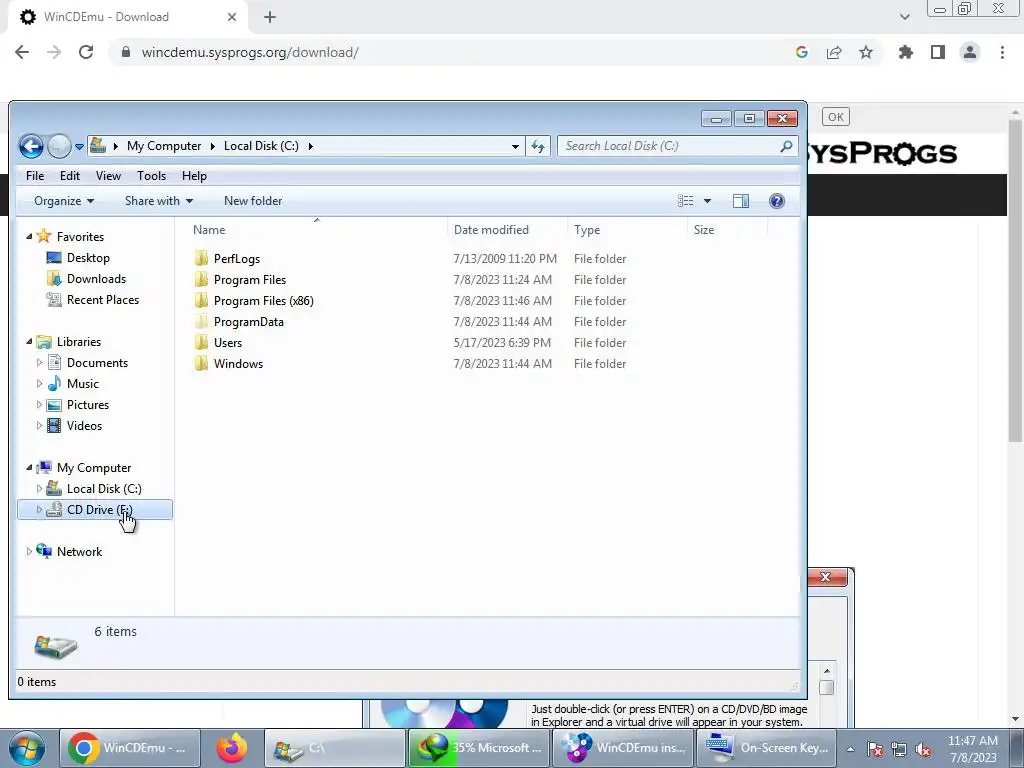Open Chrome profile avatar
Screen dimensions: 1024x768
[970, 52]
